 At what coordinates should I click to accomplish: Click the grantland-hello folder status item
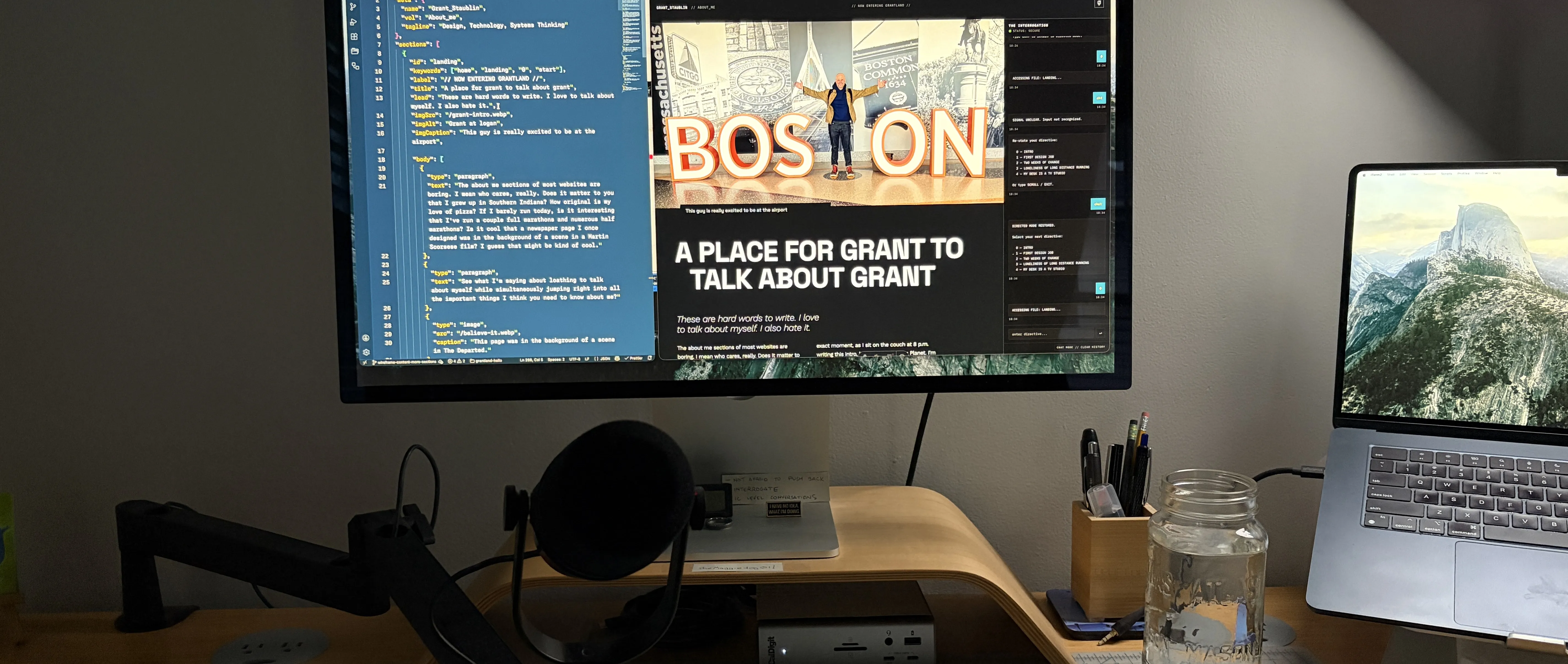click(486, 361)
